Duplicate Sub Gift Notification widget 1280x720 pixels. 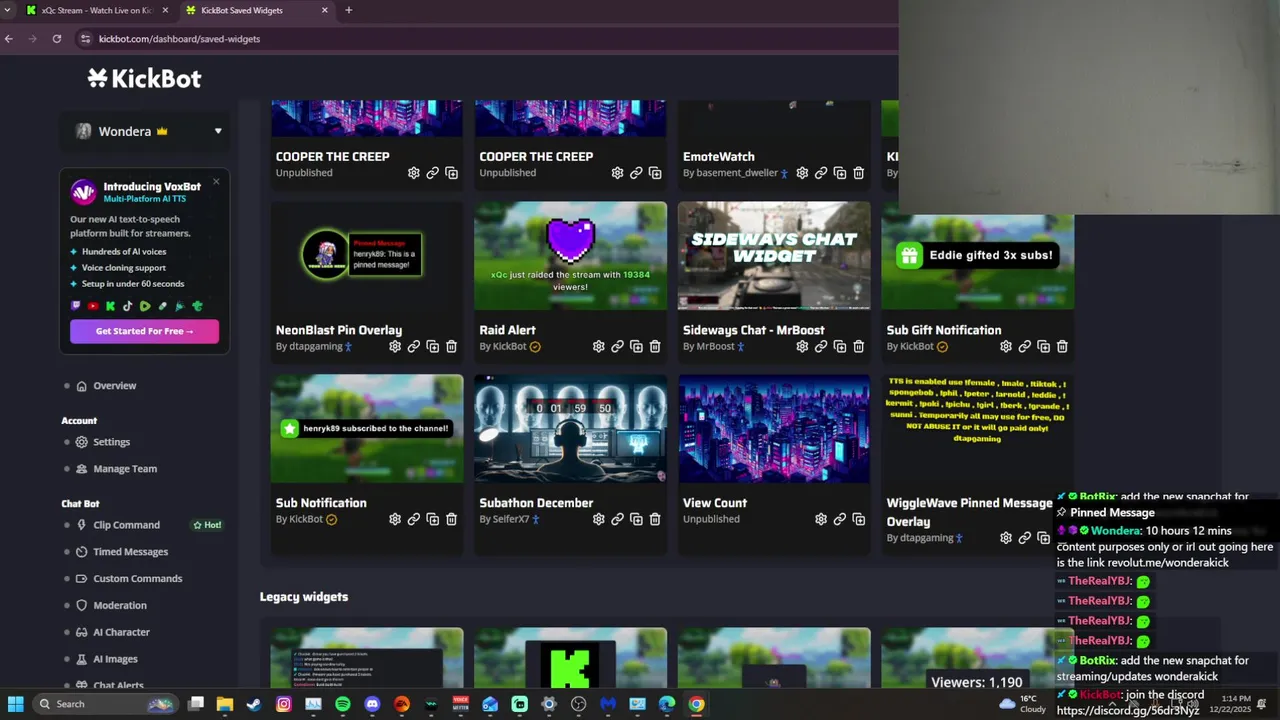tap(1043, 346)
